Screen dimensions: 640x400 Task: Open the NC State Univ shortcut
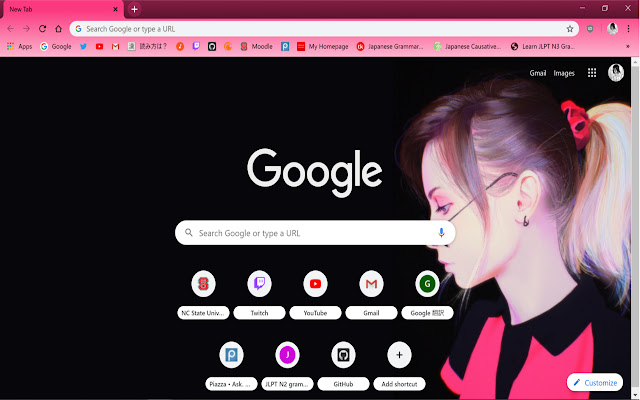[203, 295]
